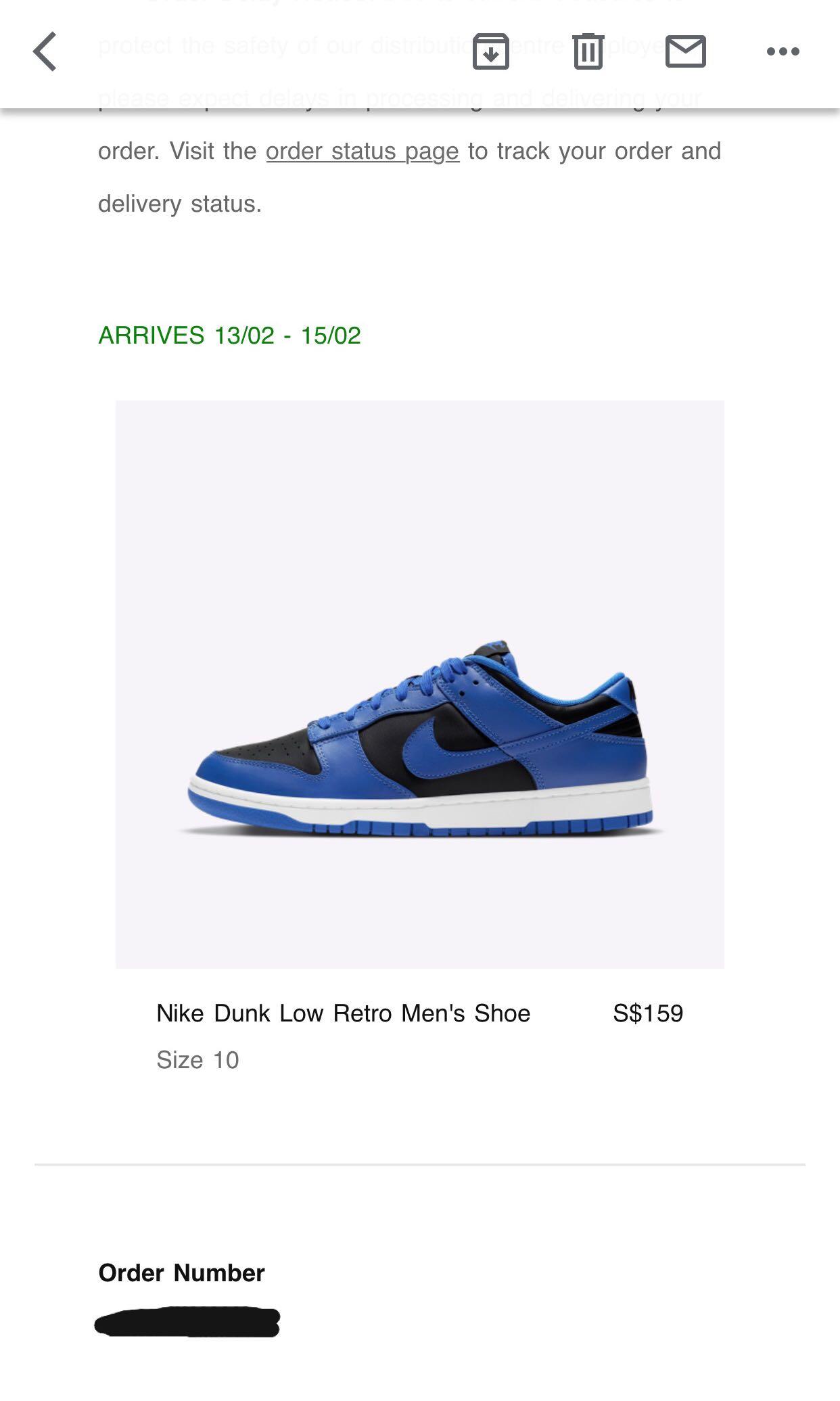Tap the "to track your order and" text

click(594, 151)
